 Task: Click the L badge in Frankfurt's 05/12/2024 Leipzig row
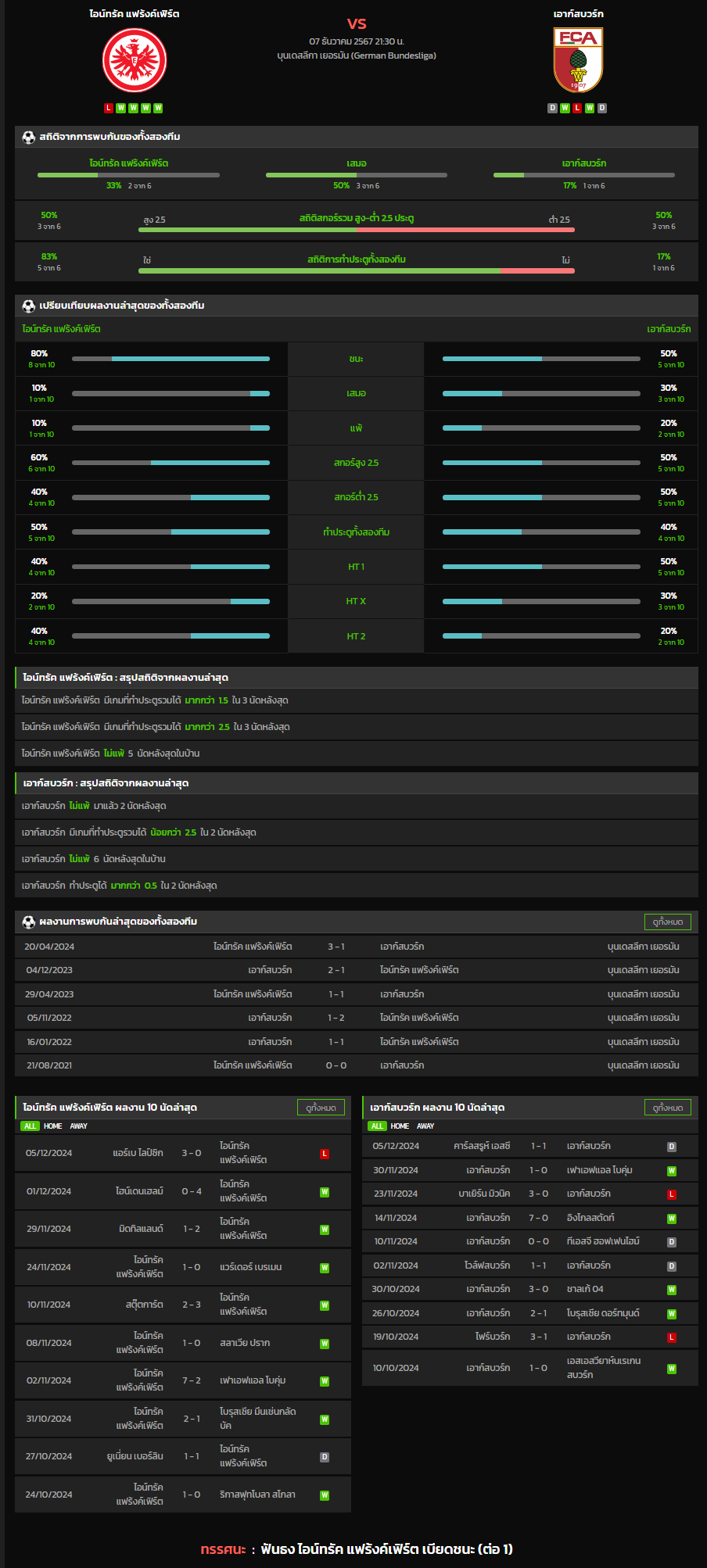coord(325,1154)
